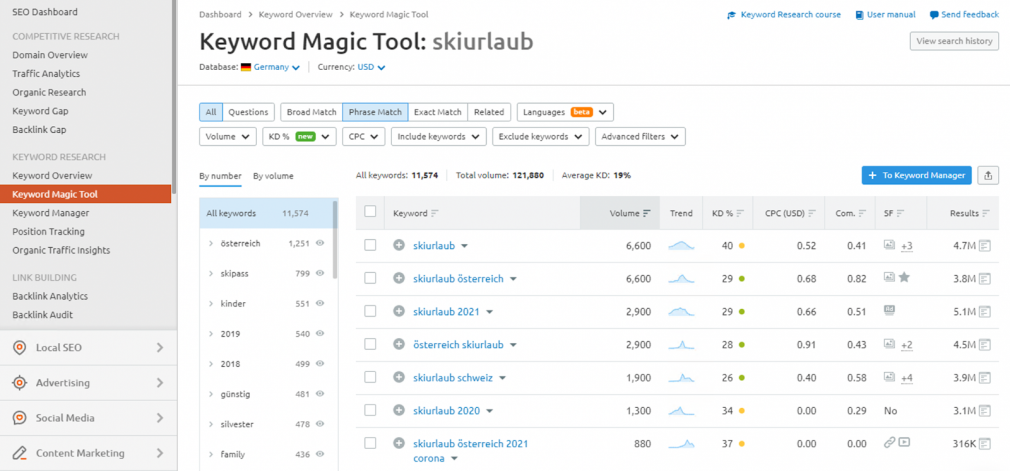
Task: Change currency USD dropdown
Action: [371, 67]
